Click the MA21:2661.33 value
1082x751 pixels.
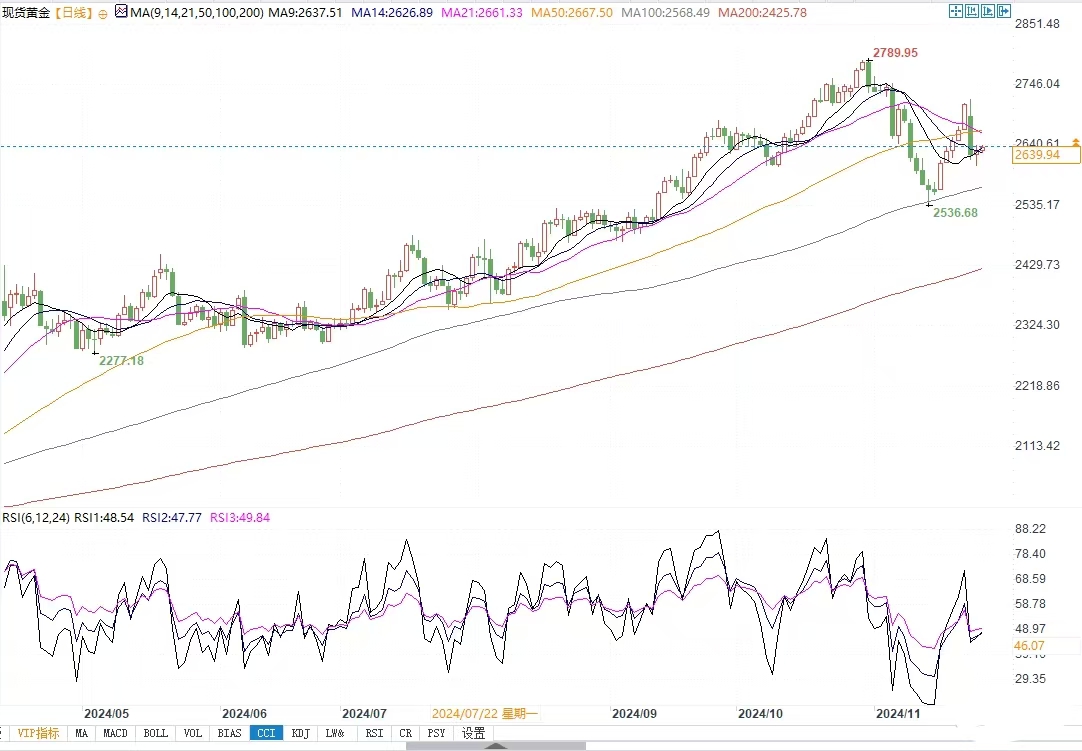coord(482,12)
